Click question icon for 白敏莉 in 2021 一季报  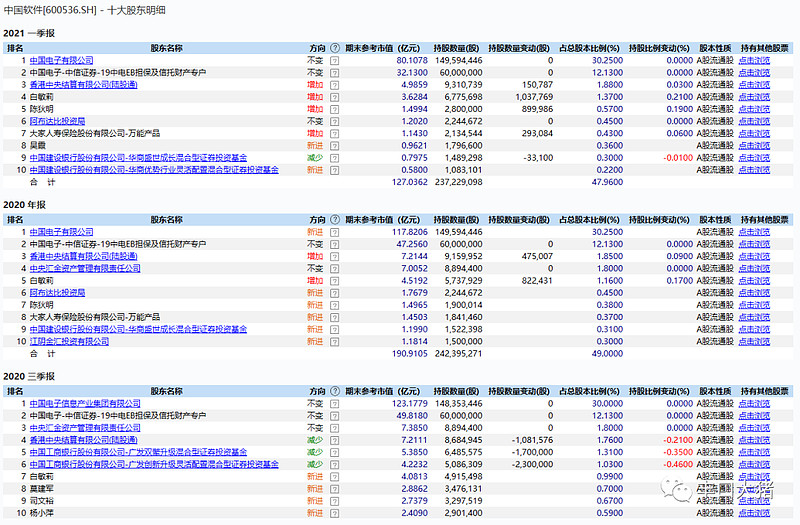point(334,97)
